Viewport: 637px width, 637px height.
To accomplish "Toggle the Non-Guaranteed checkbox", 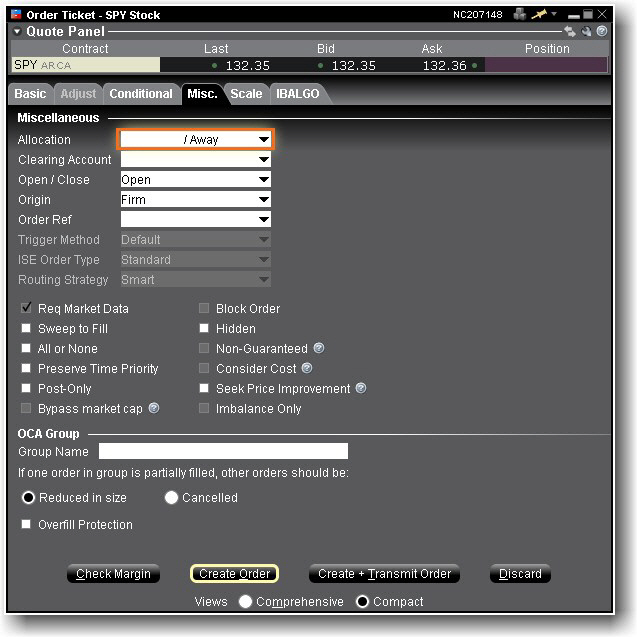I will point(204,348).
